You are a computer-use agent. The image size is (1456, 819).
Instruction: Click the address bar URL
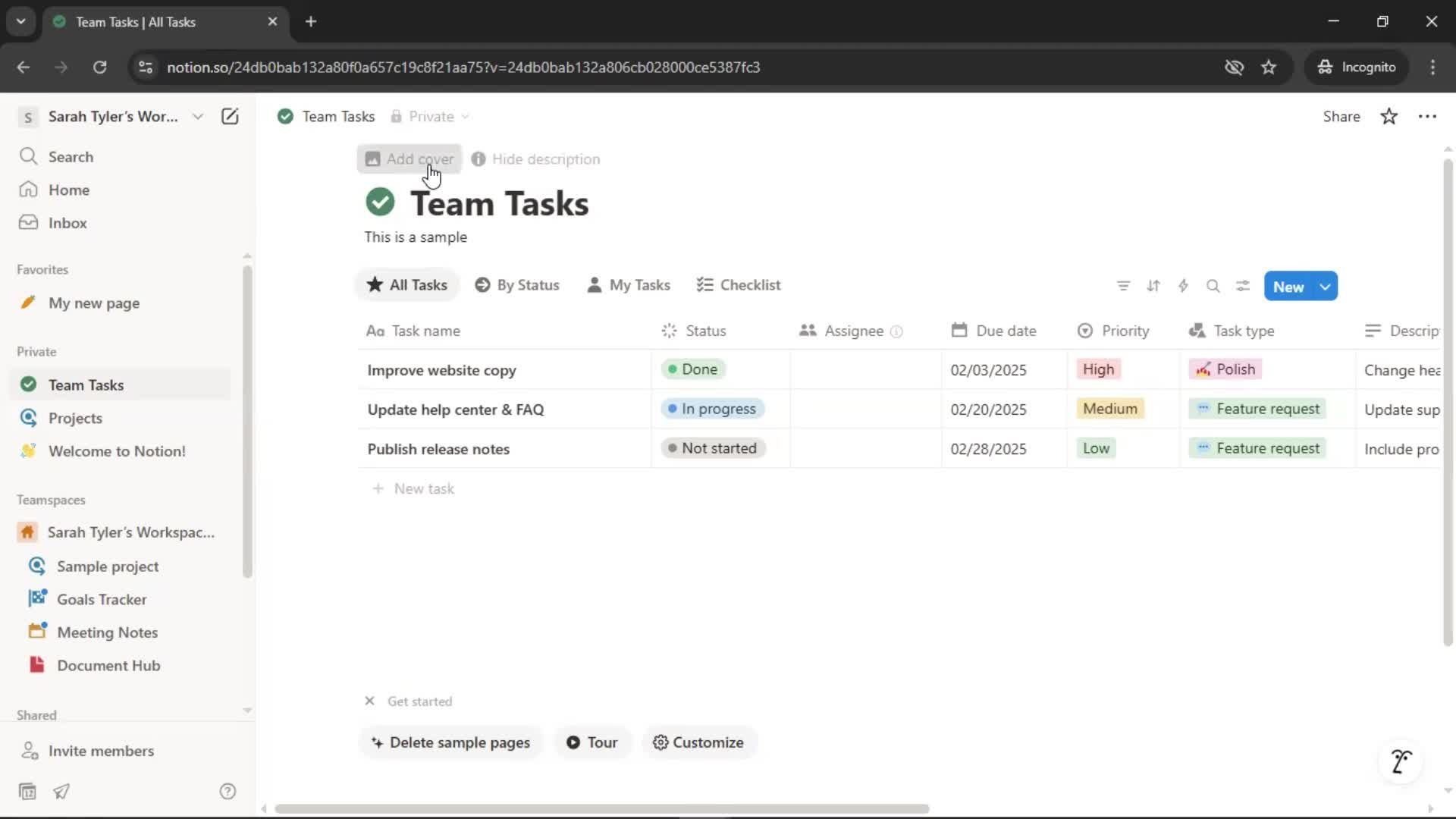pos(463,67)
